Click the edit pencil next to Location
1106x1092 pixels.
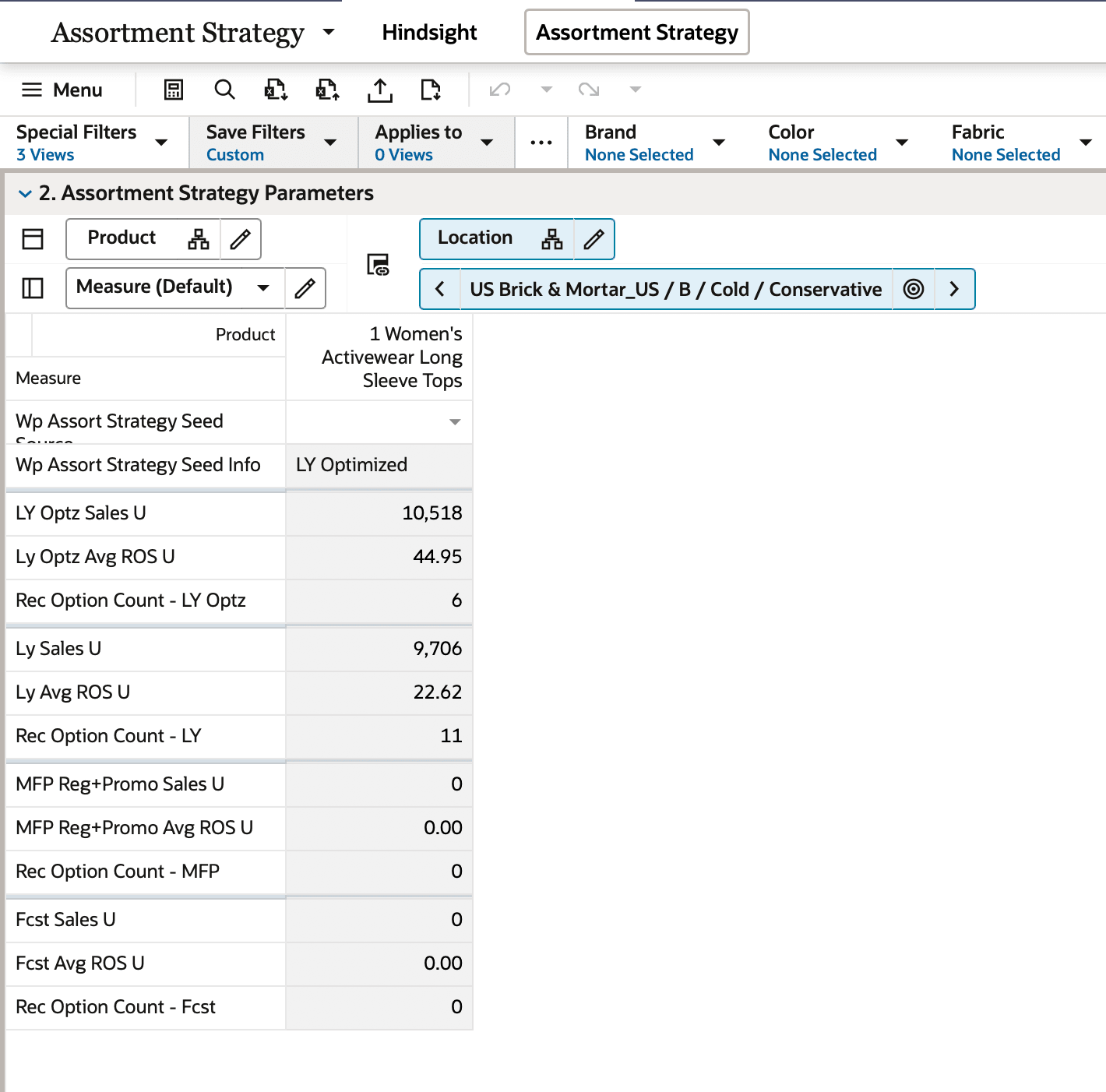594,239
